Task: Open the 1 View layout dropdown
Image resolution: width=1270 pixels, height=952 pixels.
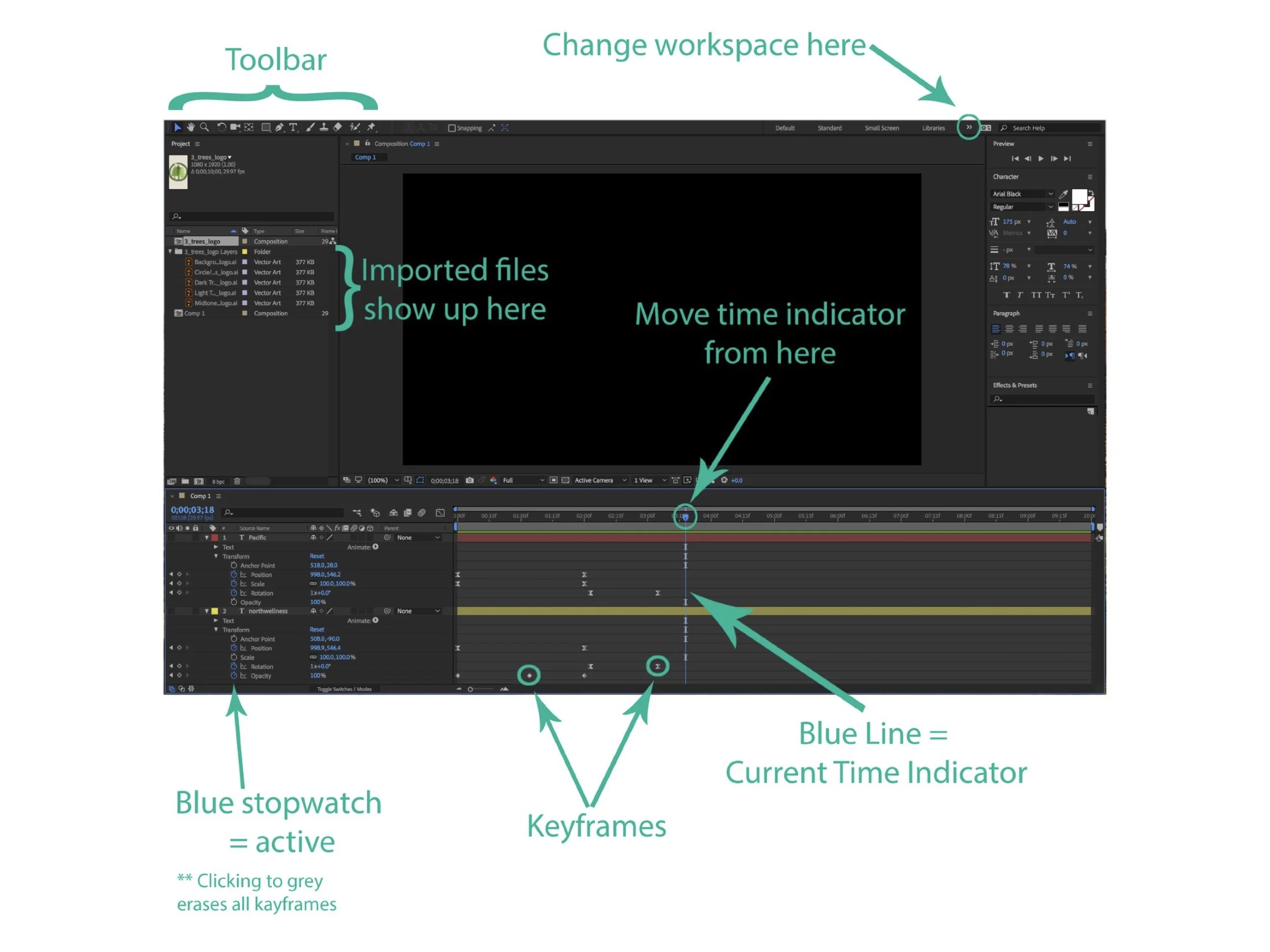Action: [x=650, y=480]
